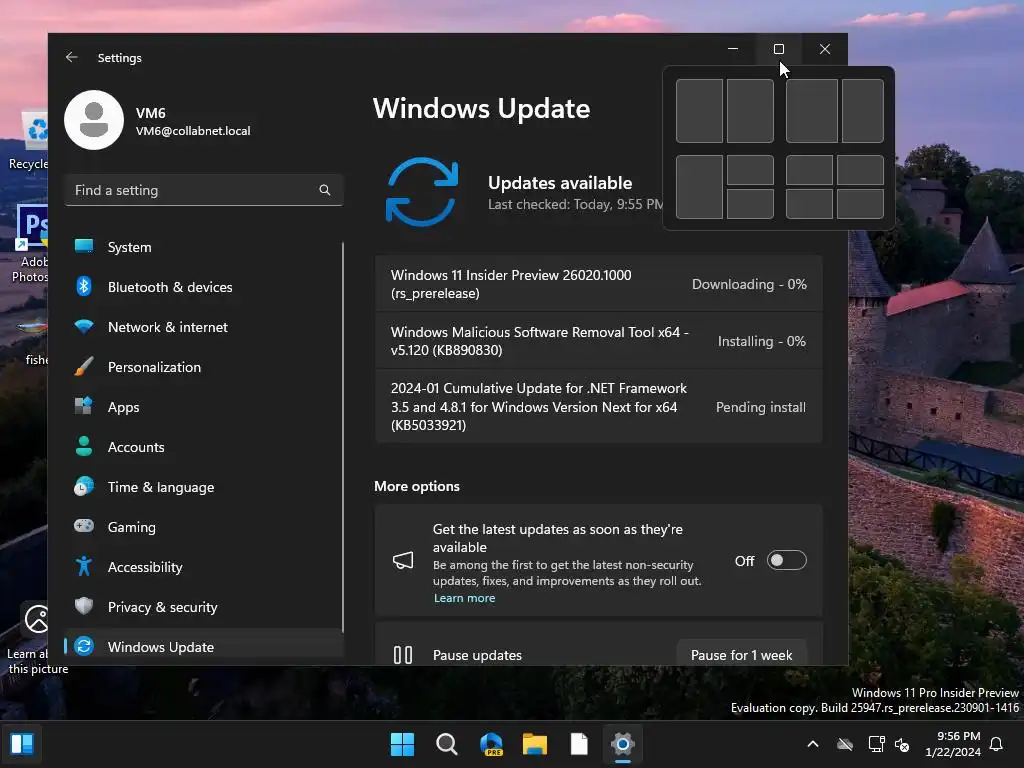
Task: Click the Settings gear on taskbar
Action: (623, 744)
